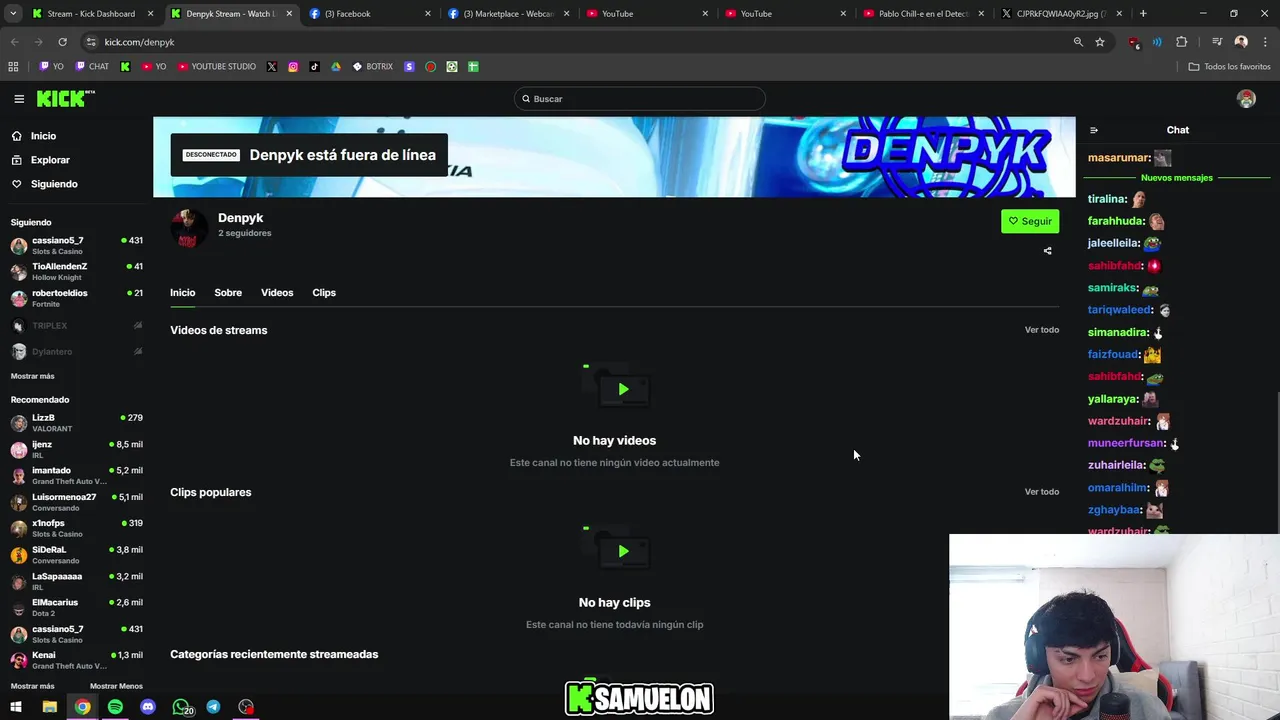This screenshot has height=720, width=1280.
Task: Open the Chrome tab search dropdown
Action: click(14, 14)
